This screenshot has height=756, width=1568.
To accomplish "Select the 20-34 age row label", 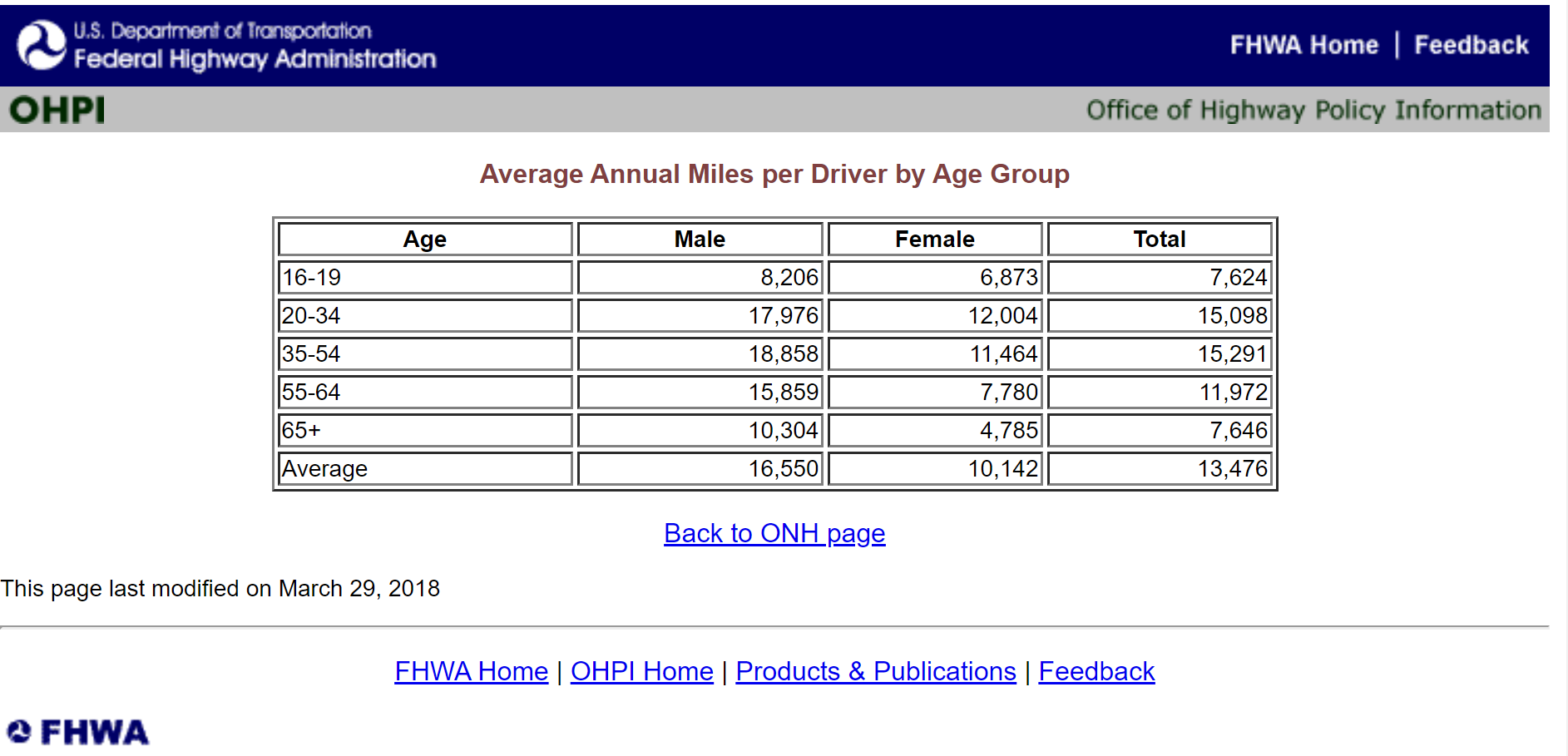I will click(311, 315).
